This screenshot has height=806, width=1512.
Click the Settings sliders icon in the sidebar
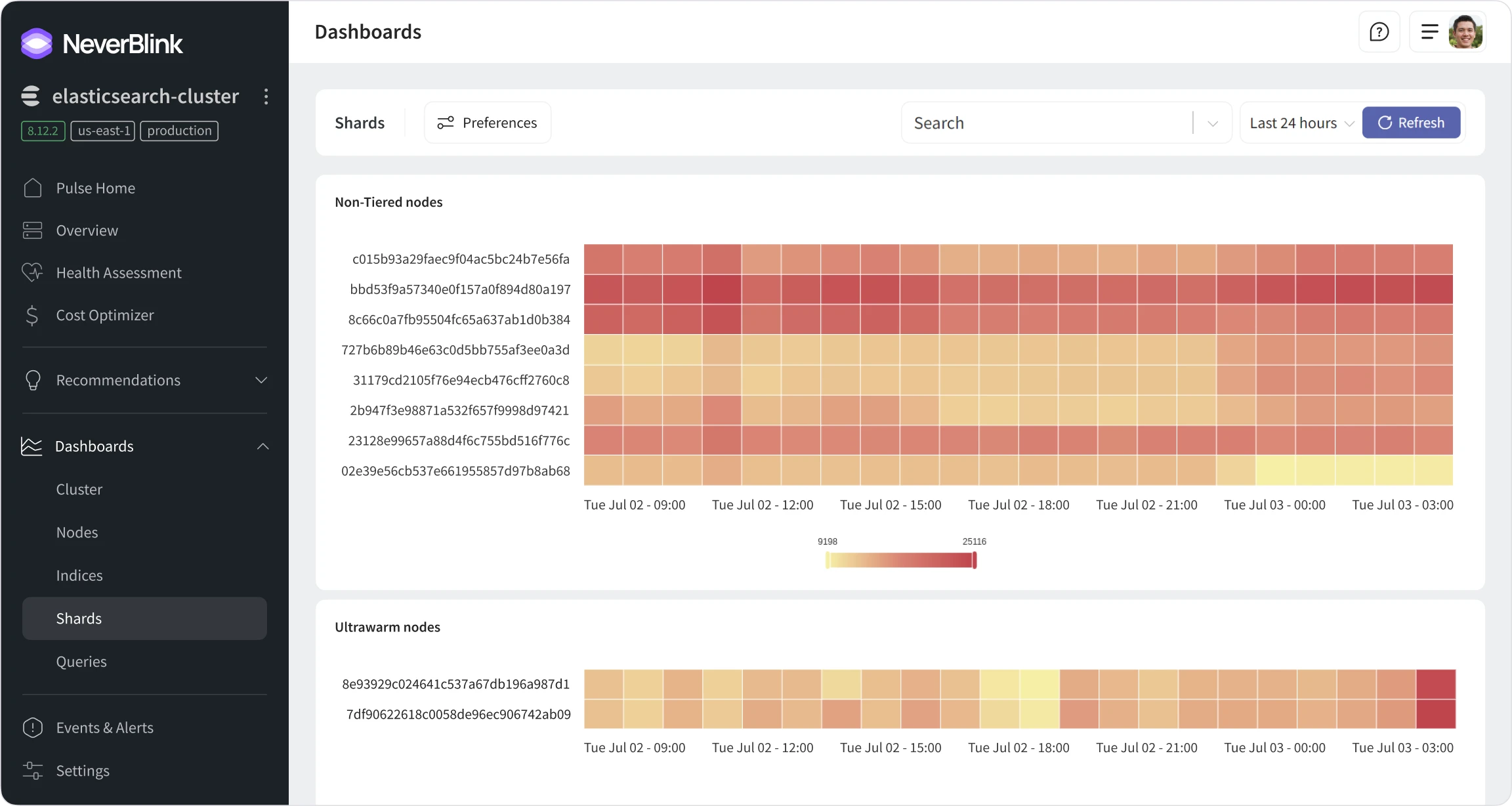tap(32, 771)
